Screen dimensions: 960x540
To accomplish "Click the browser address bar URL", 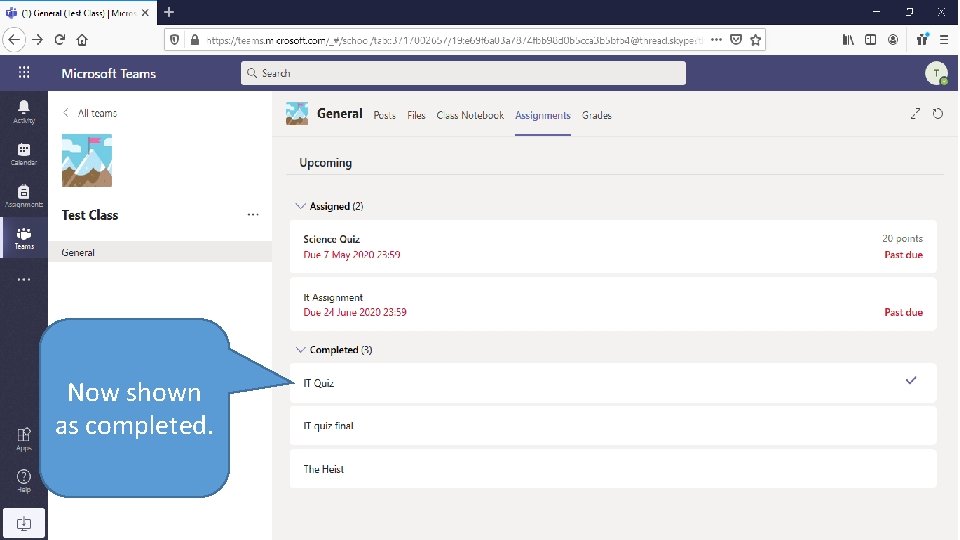I will coord(454,40).
